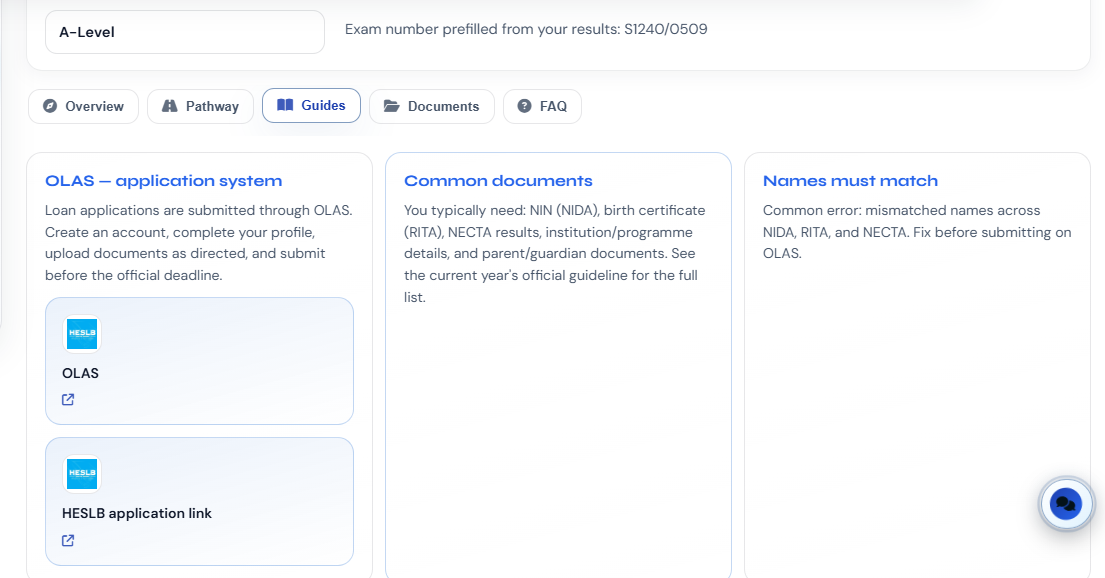Click the A-Level level field
This screenshot has width=1105, height=578.
185,32
